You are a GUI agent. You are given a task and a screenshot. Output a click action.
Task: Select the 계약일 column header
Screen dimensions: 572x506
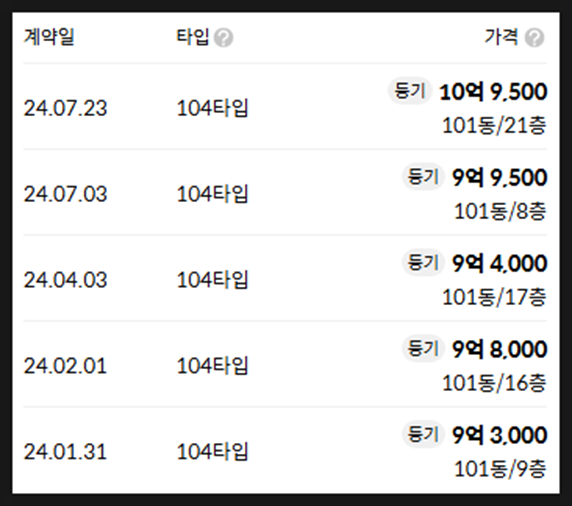tap(49, 37)
